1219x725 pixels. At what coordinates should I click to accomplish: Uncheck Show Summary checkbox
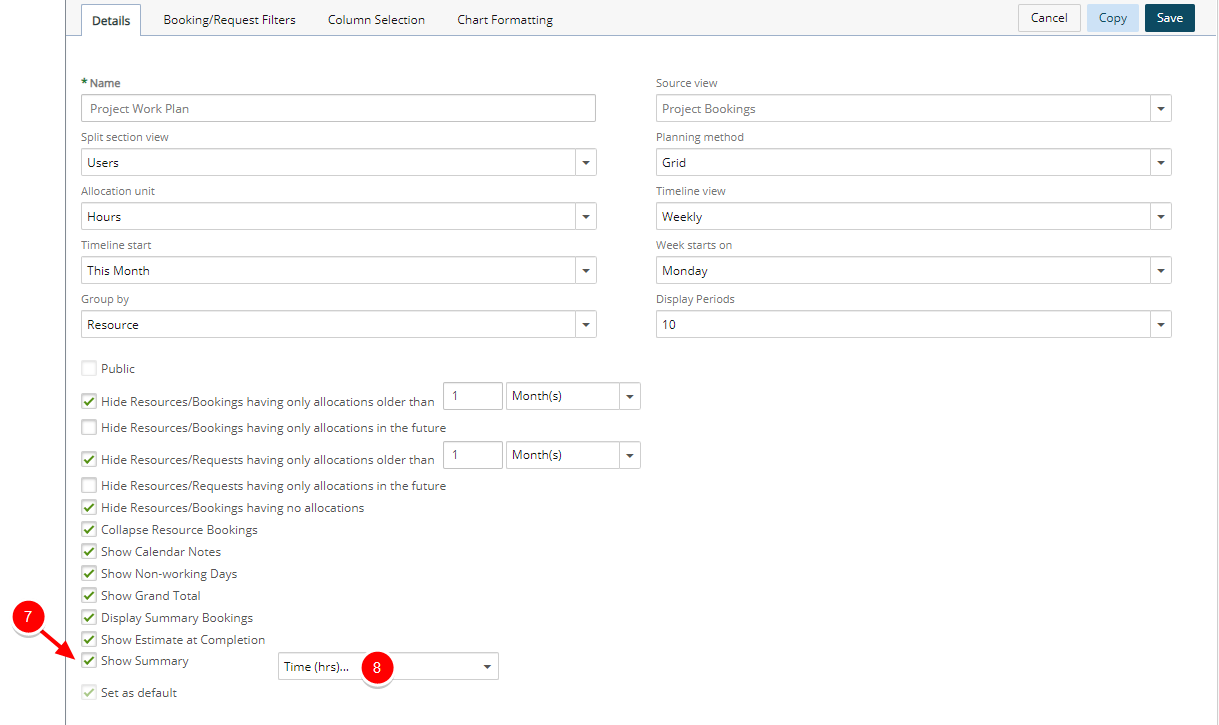[x=89, y=661]
